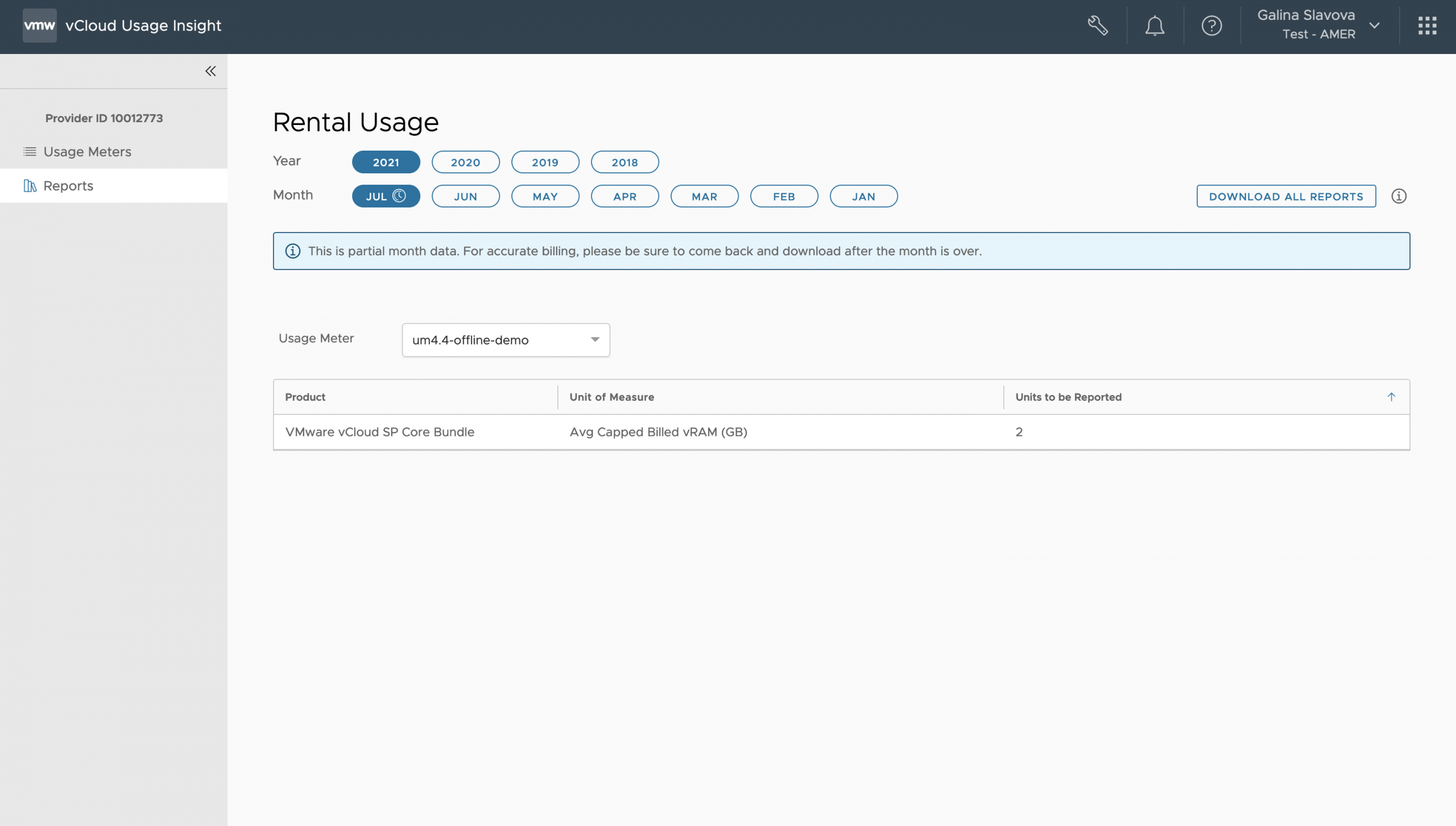Open the help question mark icon
The image size is (1456, 826).
(1211, 26)
